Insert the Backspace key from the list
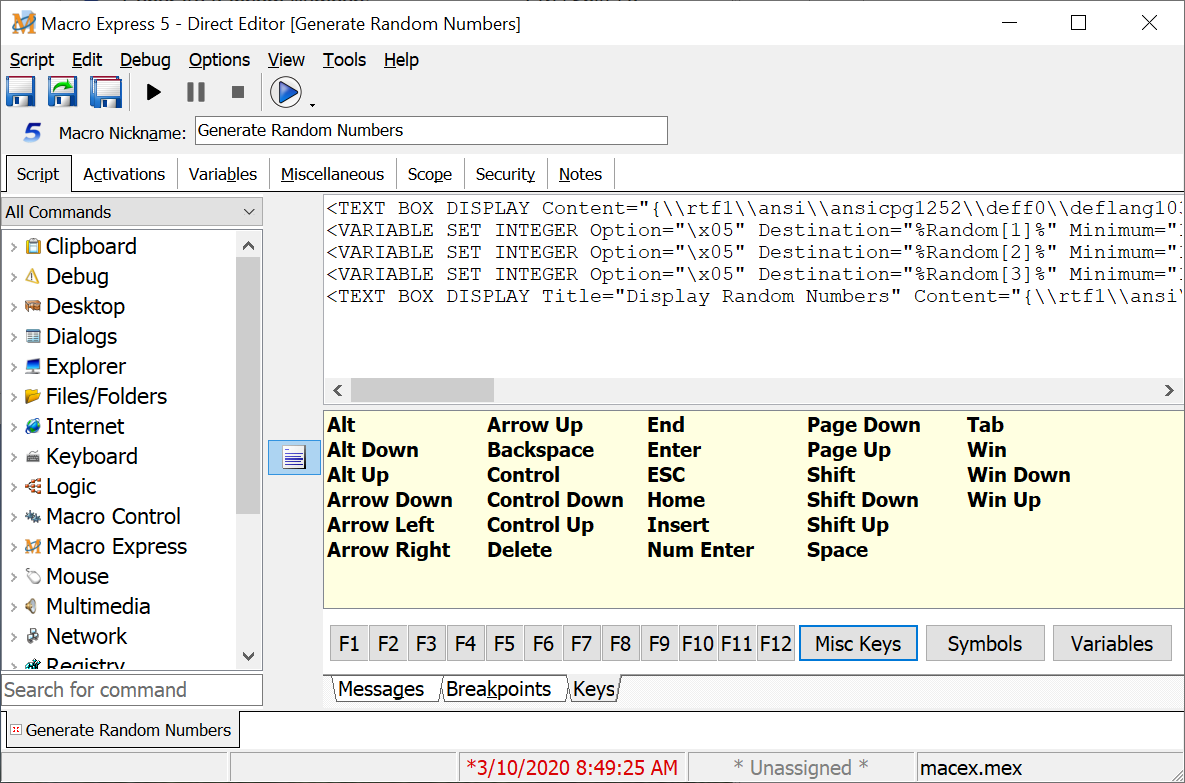This screenshot has width=1185, height=783. coord(540,450)
